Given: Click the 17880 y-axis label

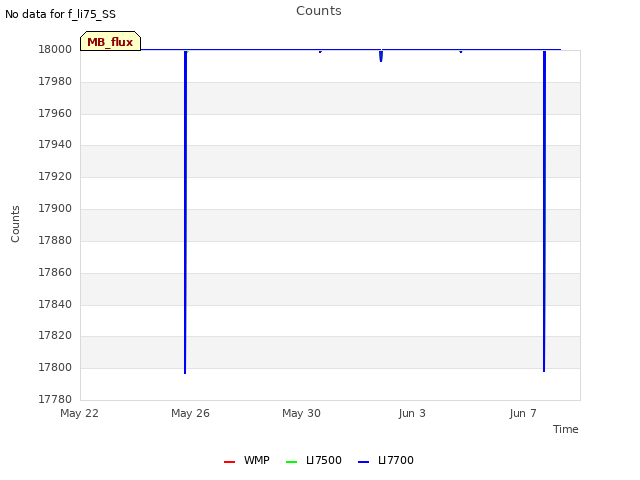Looking at the screenshot, I should [55, 240].
